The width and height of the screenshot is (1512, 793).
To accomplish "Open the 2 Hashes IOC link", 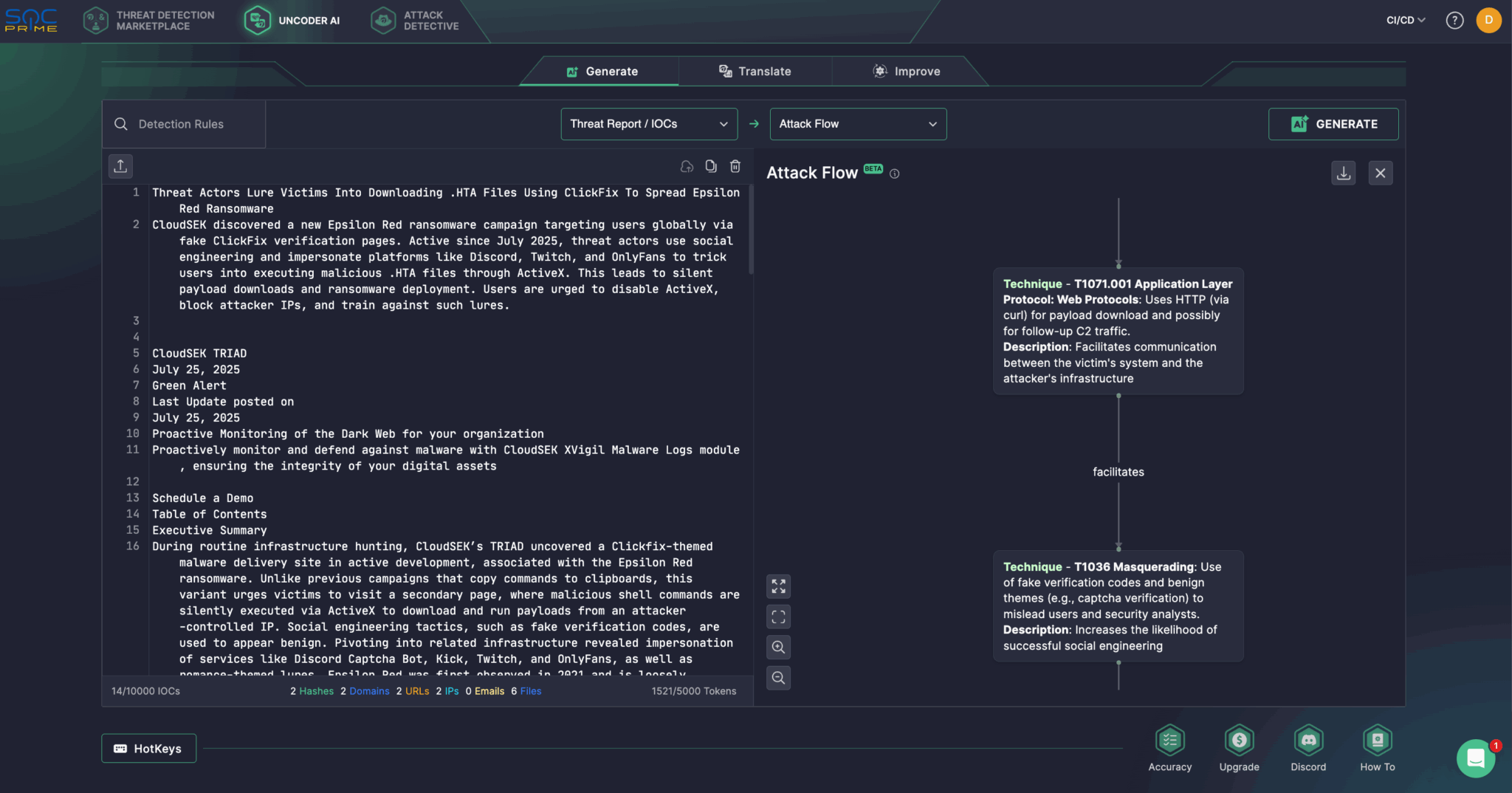I will point(312,691).
